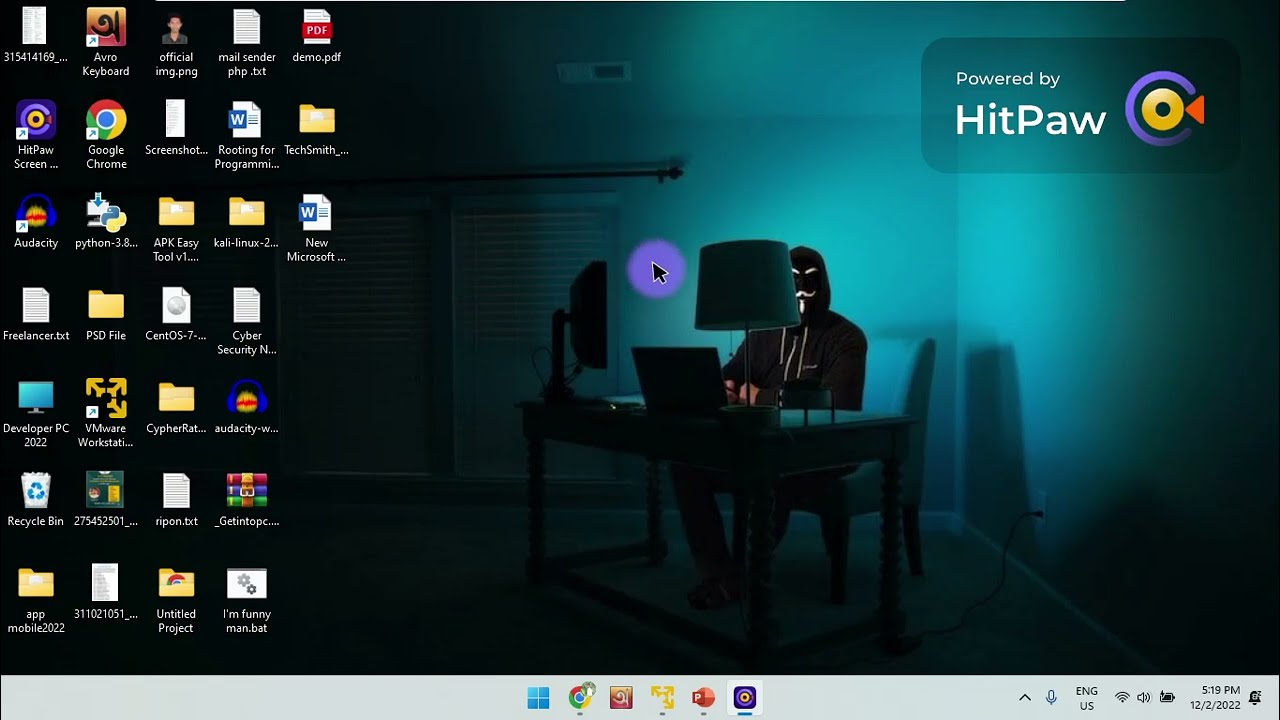Open TechSmith folder on desktop
Screen dimensions: 1280x720
[x=316, y=129]
